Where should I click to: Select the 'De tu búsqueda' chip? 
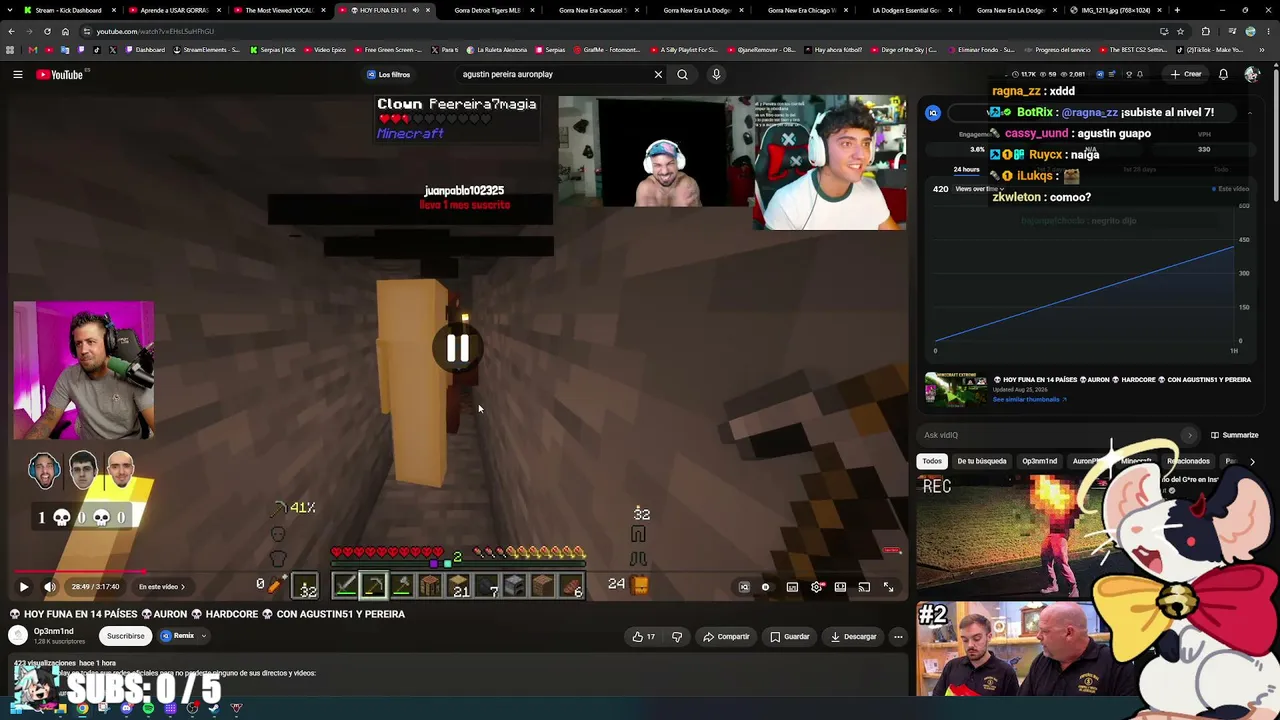982,461
